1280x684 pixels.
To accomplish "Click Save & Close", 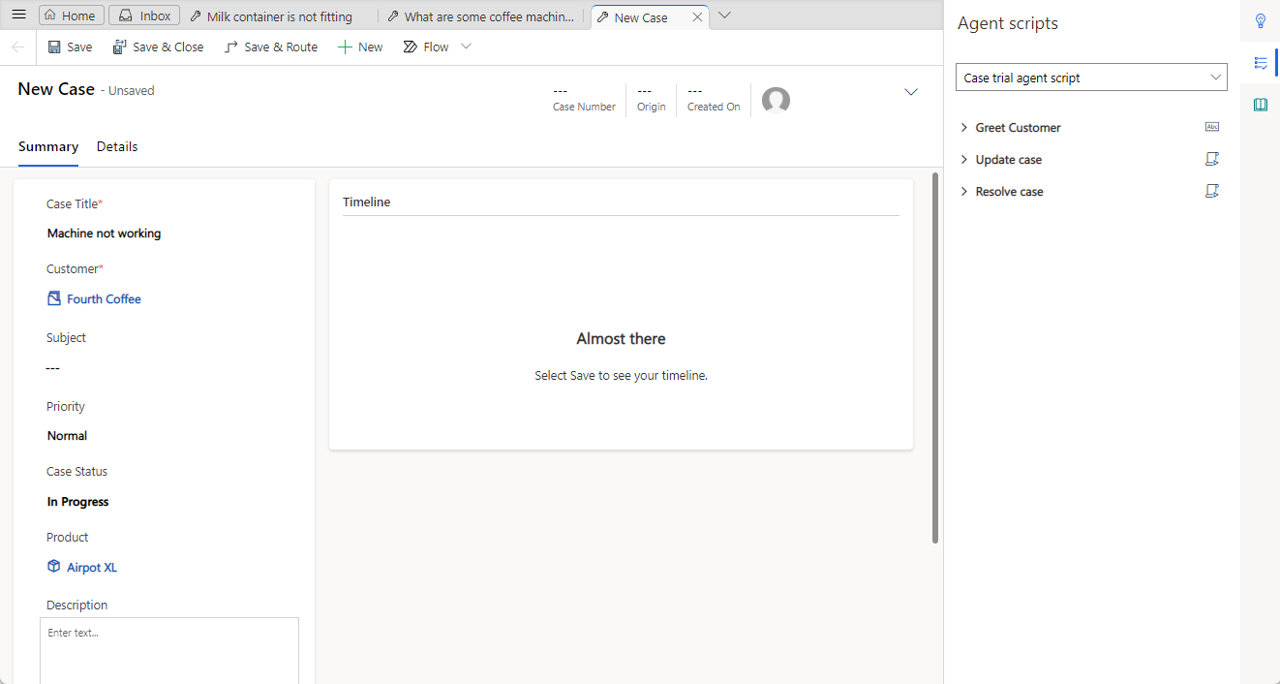I will click(x=158, y=46).
